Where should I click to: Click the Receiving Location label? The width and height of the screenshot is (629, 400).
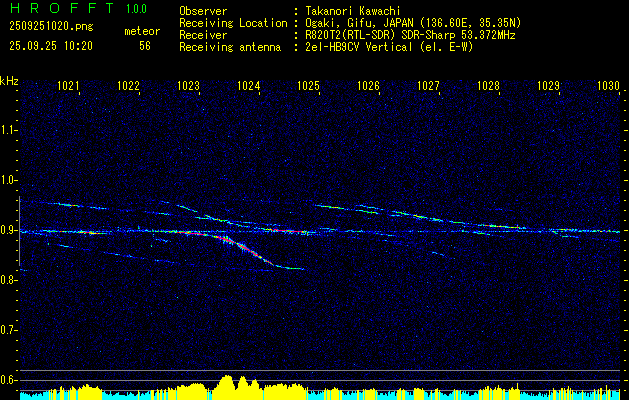point(233,23)
